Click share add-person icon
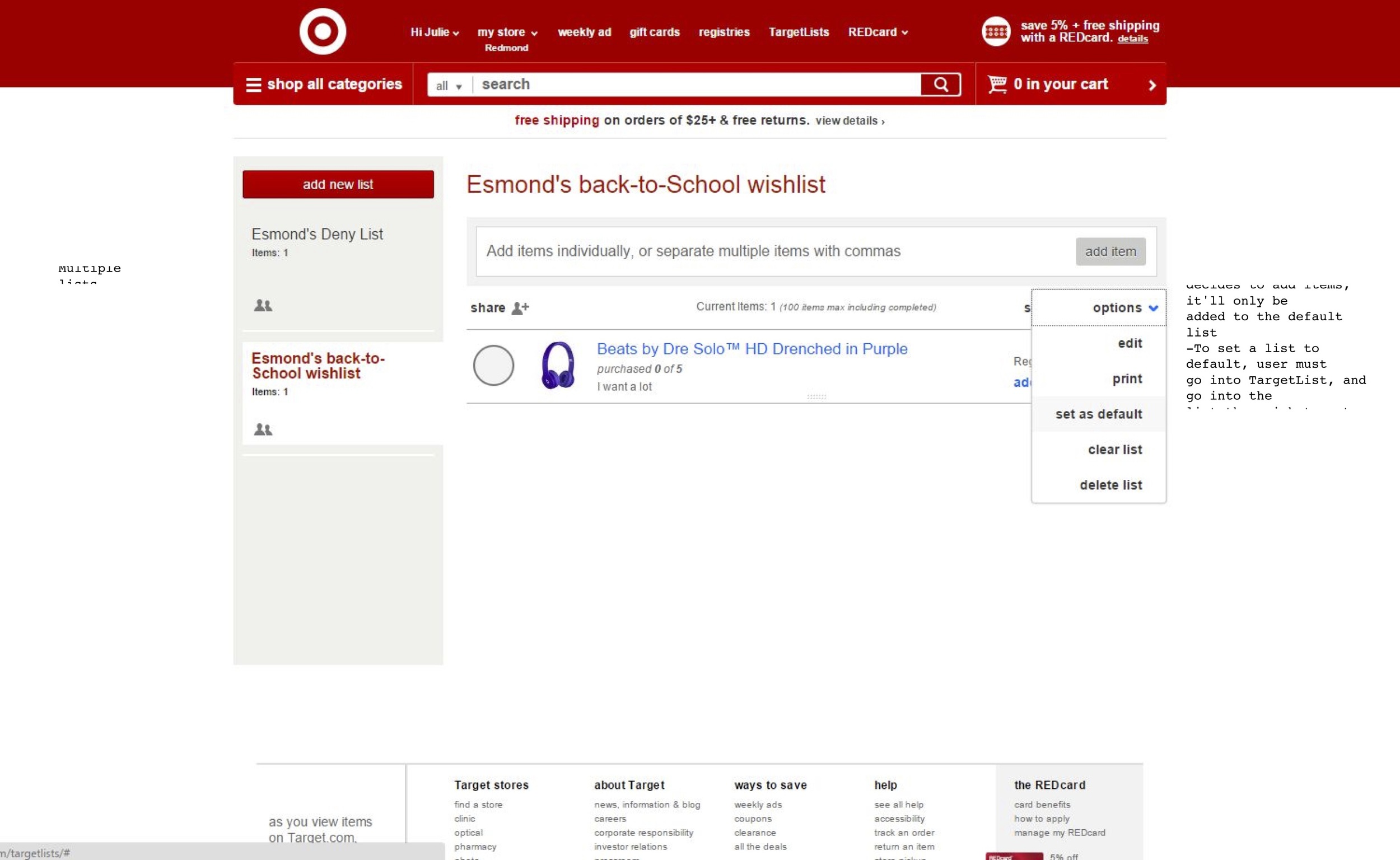Viewport: 1400px width, 860px height. (x=520, y=308)
